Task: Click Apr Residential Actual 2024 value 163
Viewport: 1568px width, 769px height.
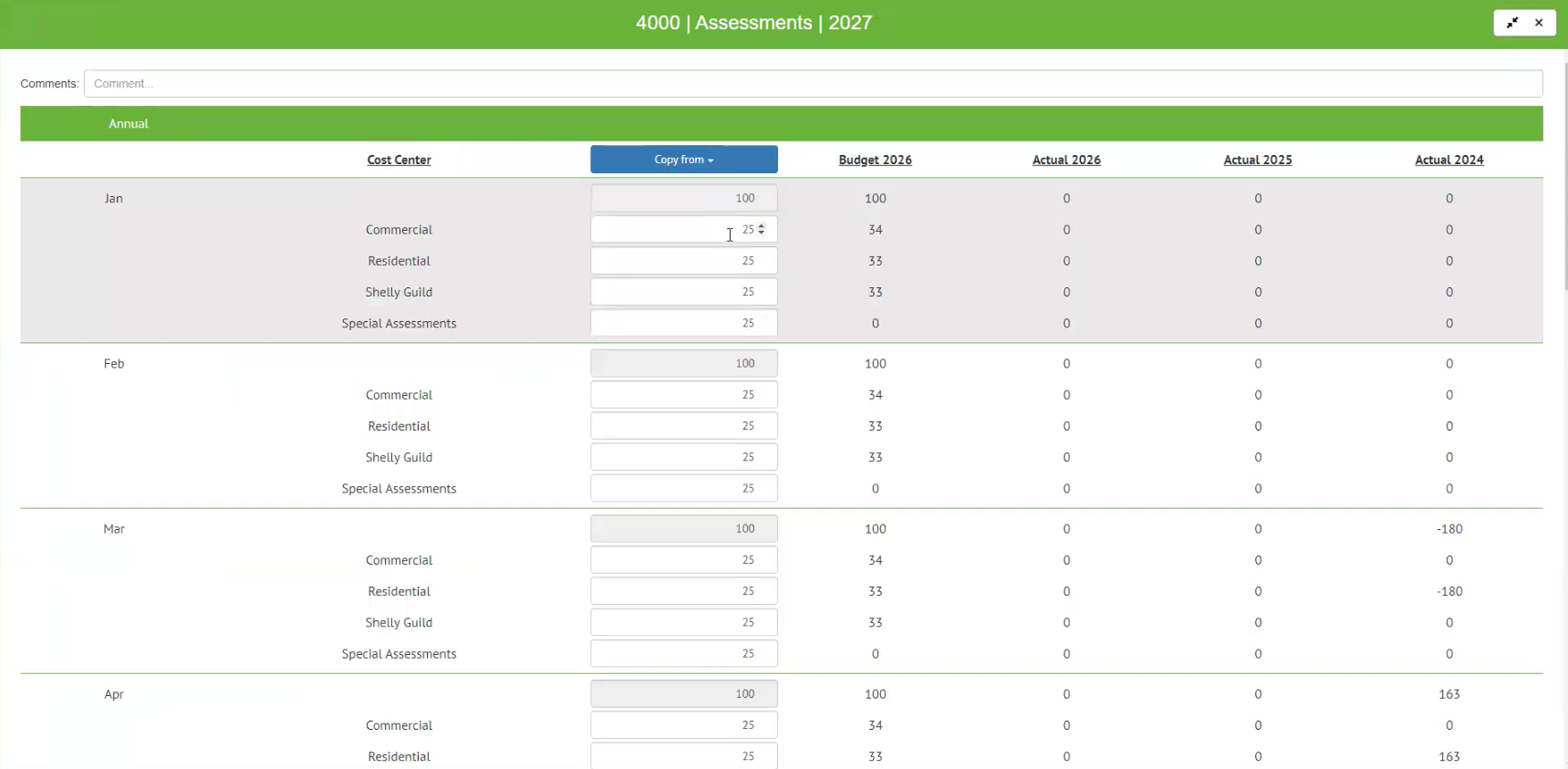Action: pyautogui.click(x=1449, y=756)
